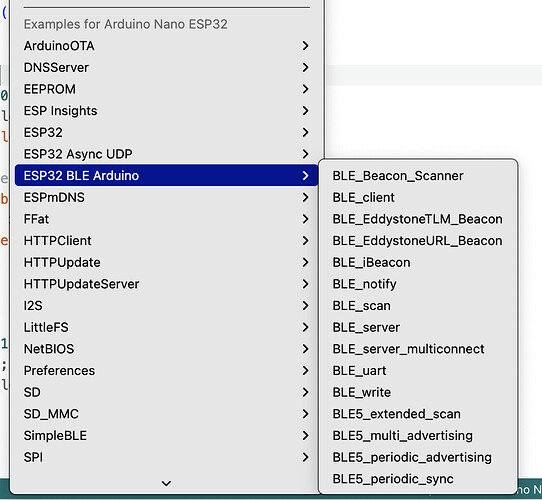Open the BLE_client example sketch
The image size is (542, 500).
418,197
